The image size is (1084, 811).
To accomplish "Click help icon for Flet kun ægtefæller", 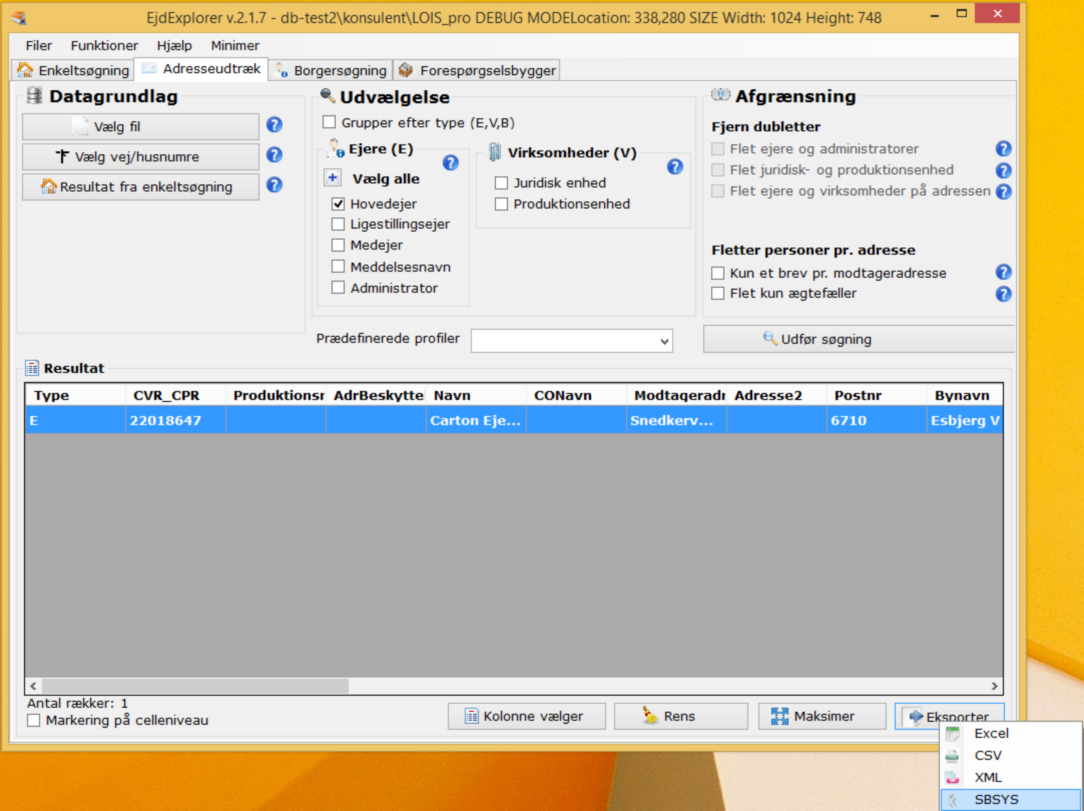I will 1003,294.
